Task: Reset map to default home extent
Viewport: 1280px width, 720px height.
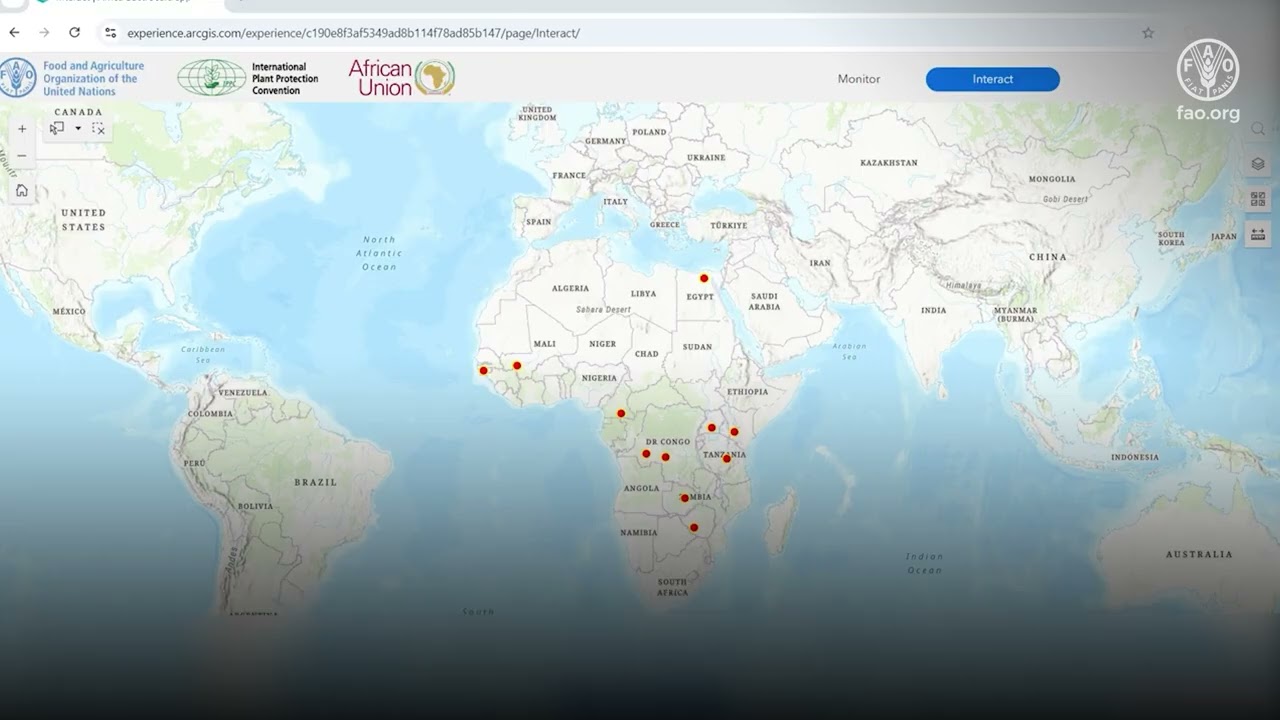Action: [x=22, y=191]
